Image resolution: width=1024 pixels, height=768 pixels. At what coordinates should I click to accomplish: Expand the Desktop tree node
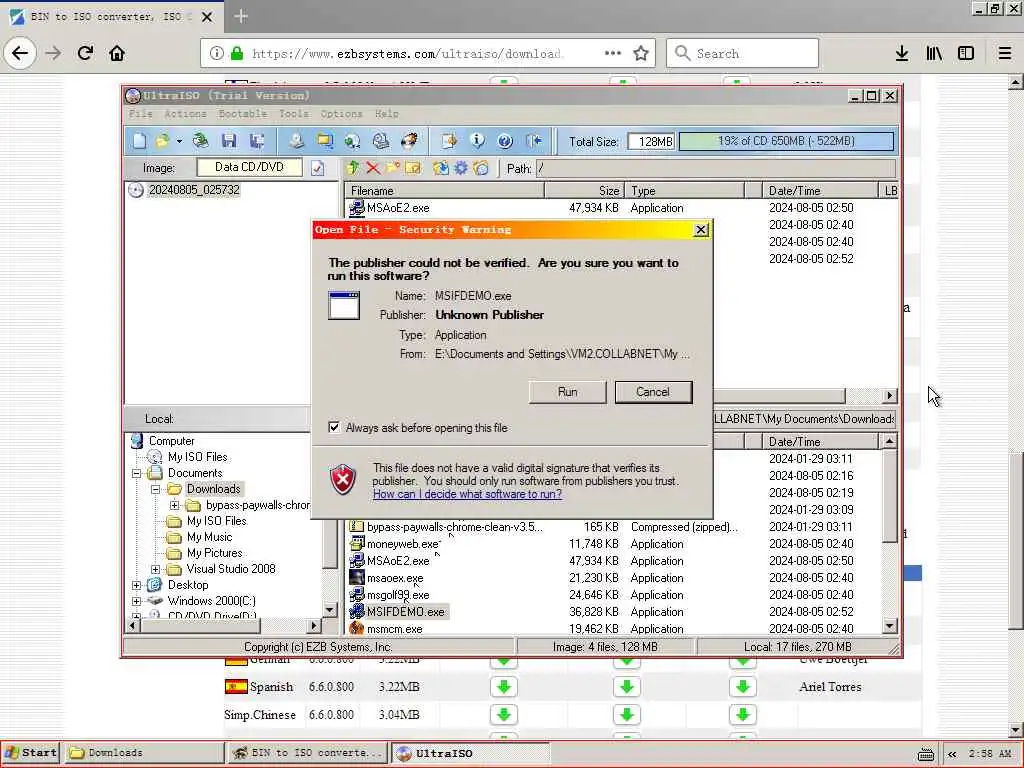point(136,586)
